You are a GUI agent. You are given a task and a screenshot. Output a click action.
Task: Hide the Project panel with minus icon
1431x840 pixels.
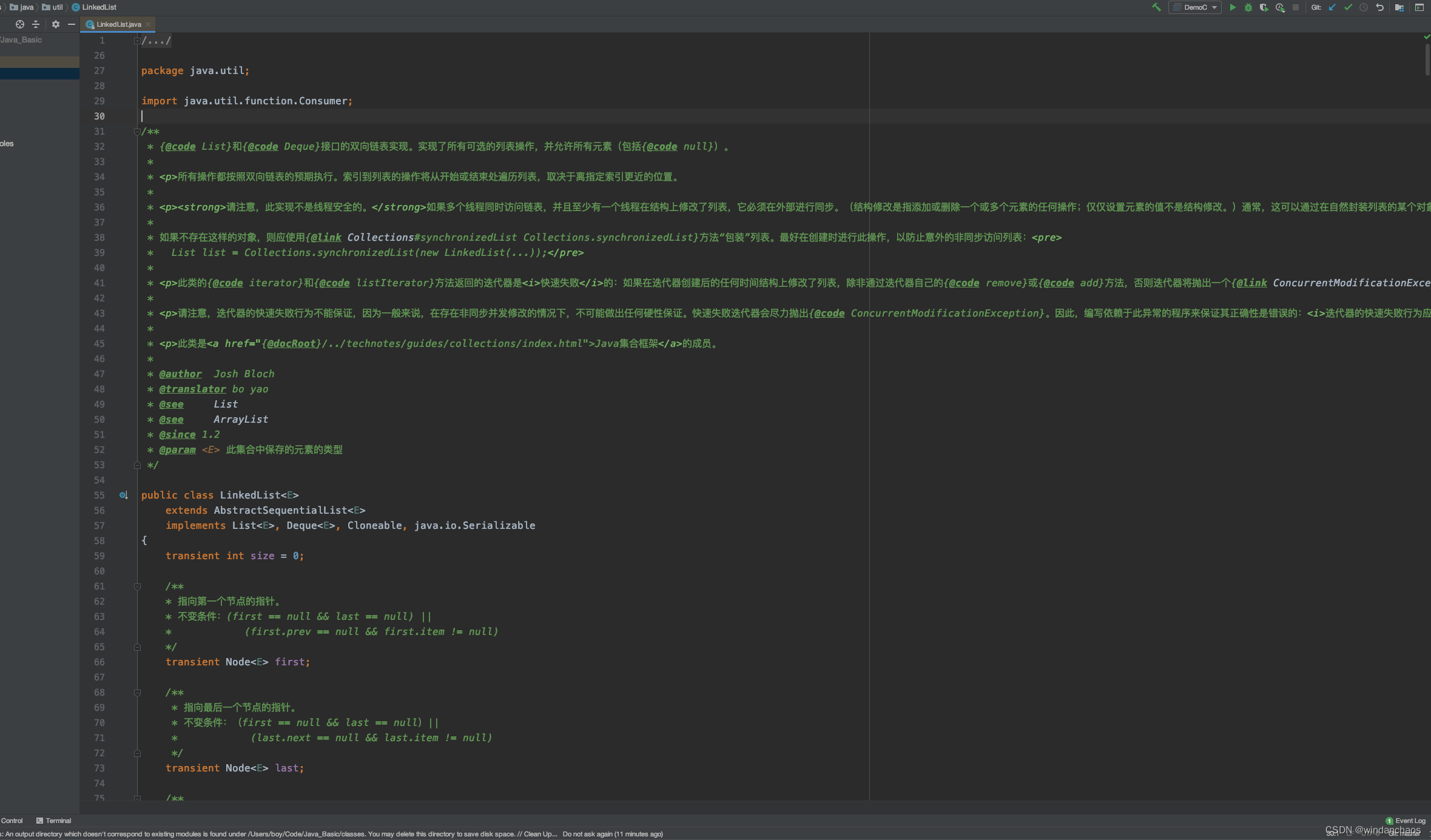pos(72,24)
